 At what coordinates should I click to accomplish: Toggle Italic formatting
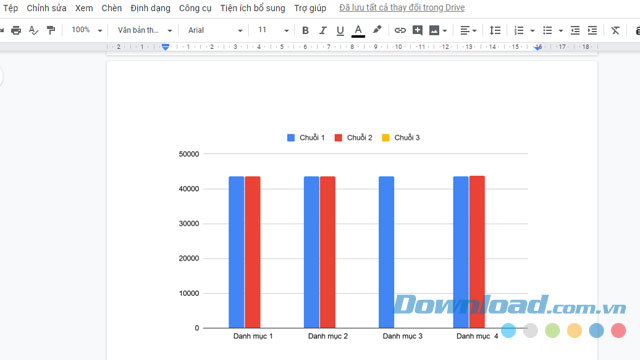point(322,30)
